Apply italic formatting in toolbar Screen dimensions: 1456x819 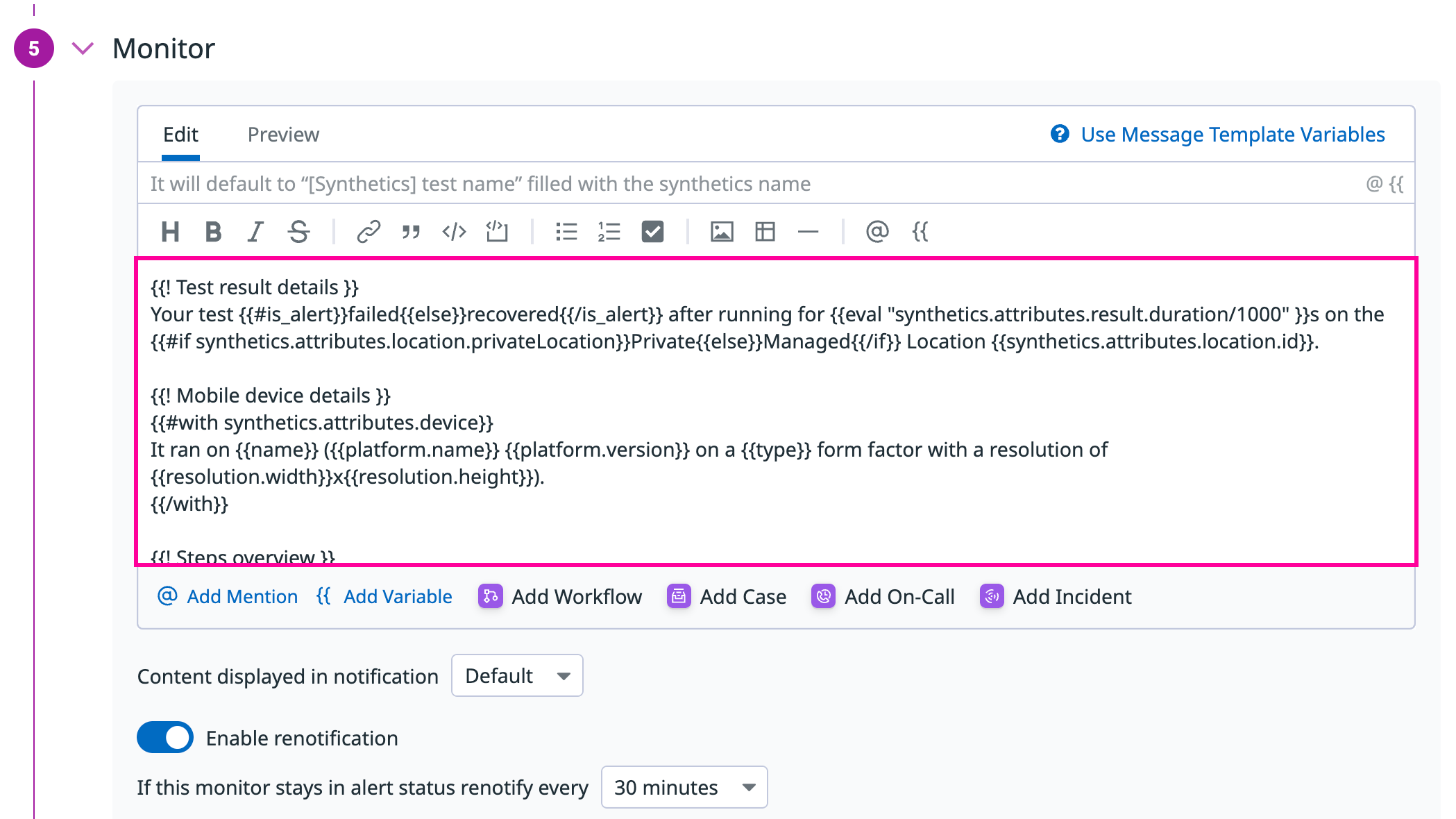pos(256,232)
